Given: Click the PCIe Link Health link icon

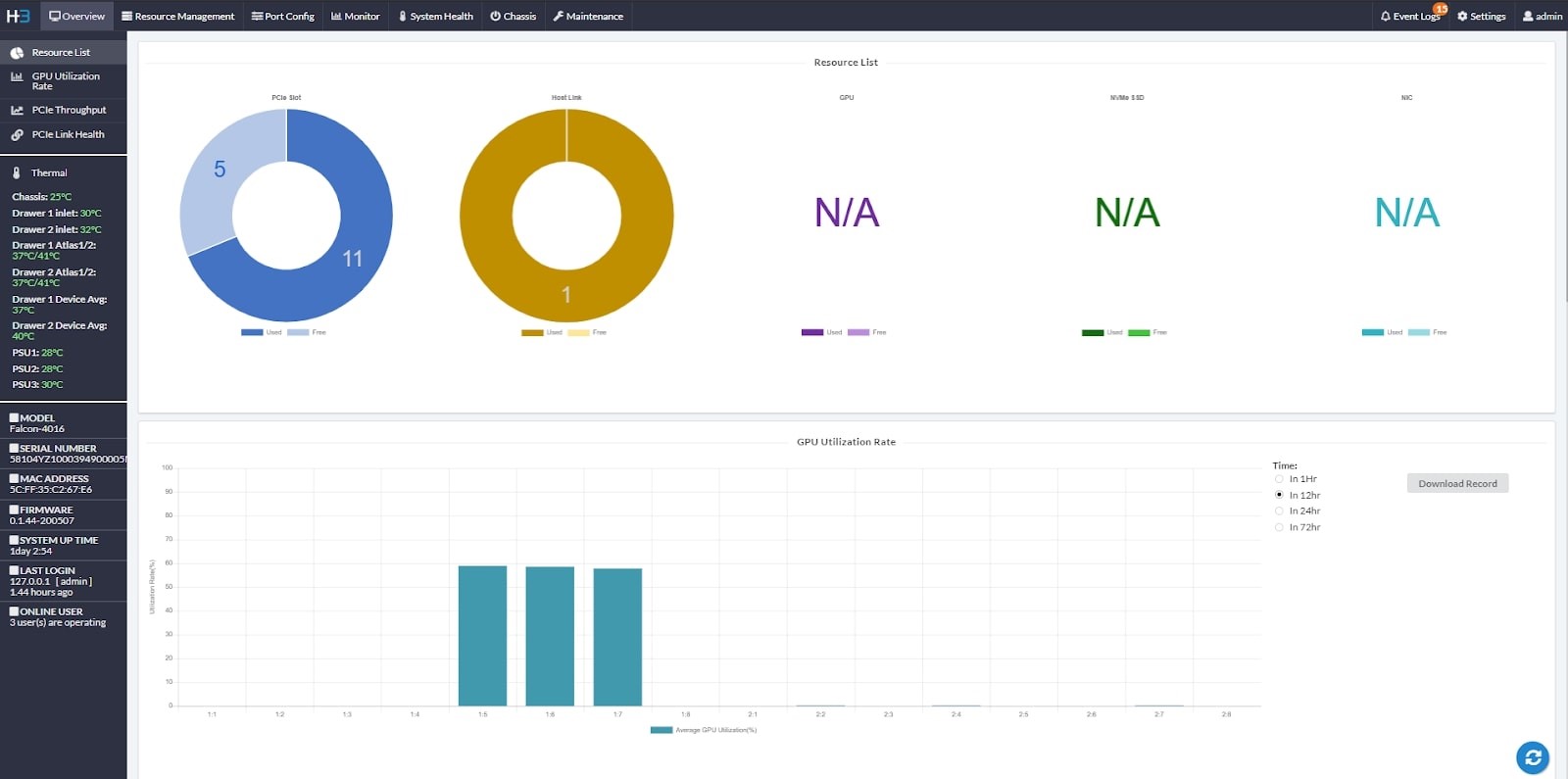Looking at the screenshot, I should [17, 135].
